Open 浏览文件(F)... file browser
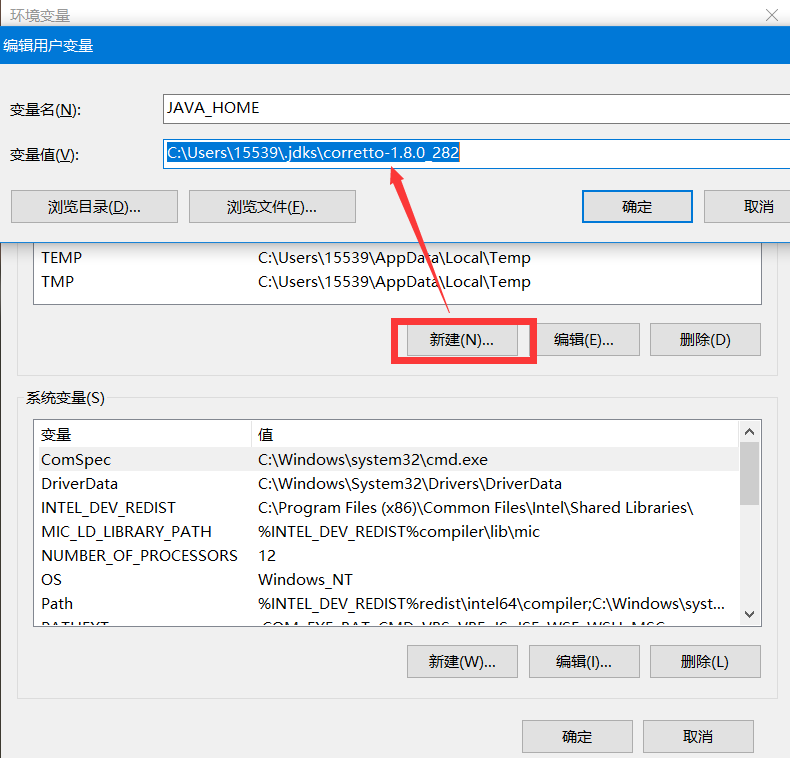 (272, 207)
